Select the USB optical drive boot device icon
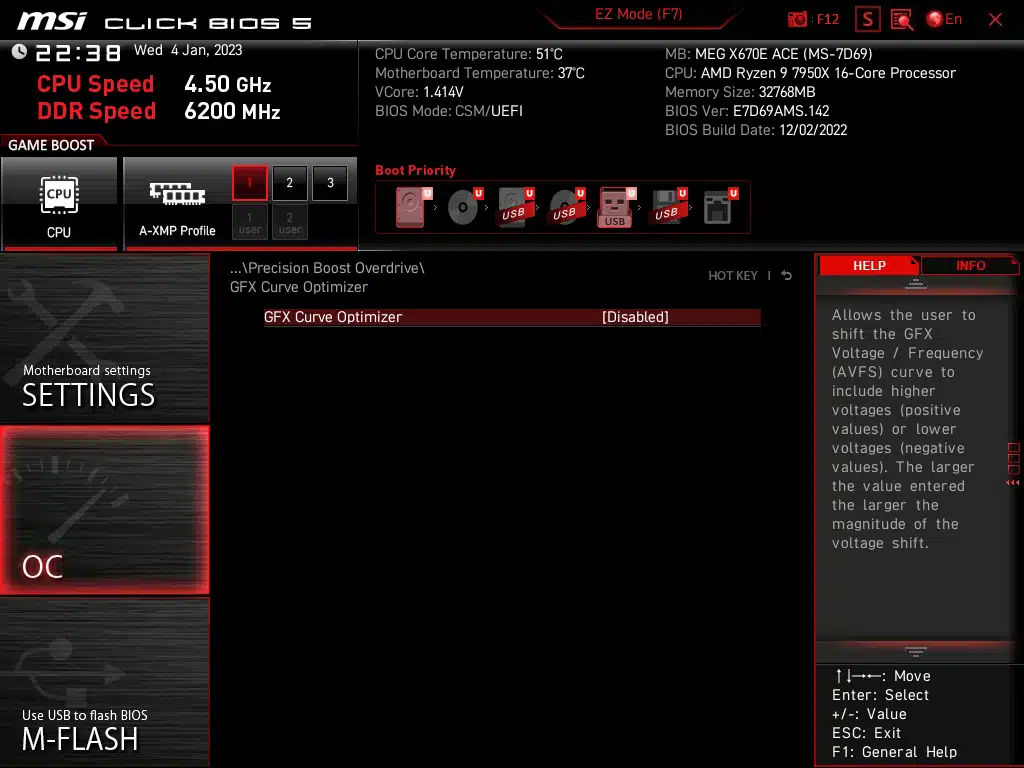 (567, 207)
